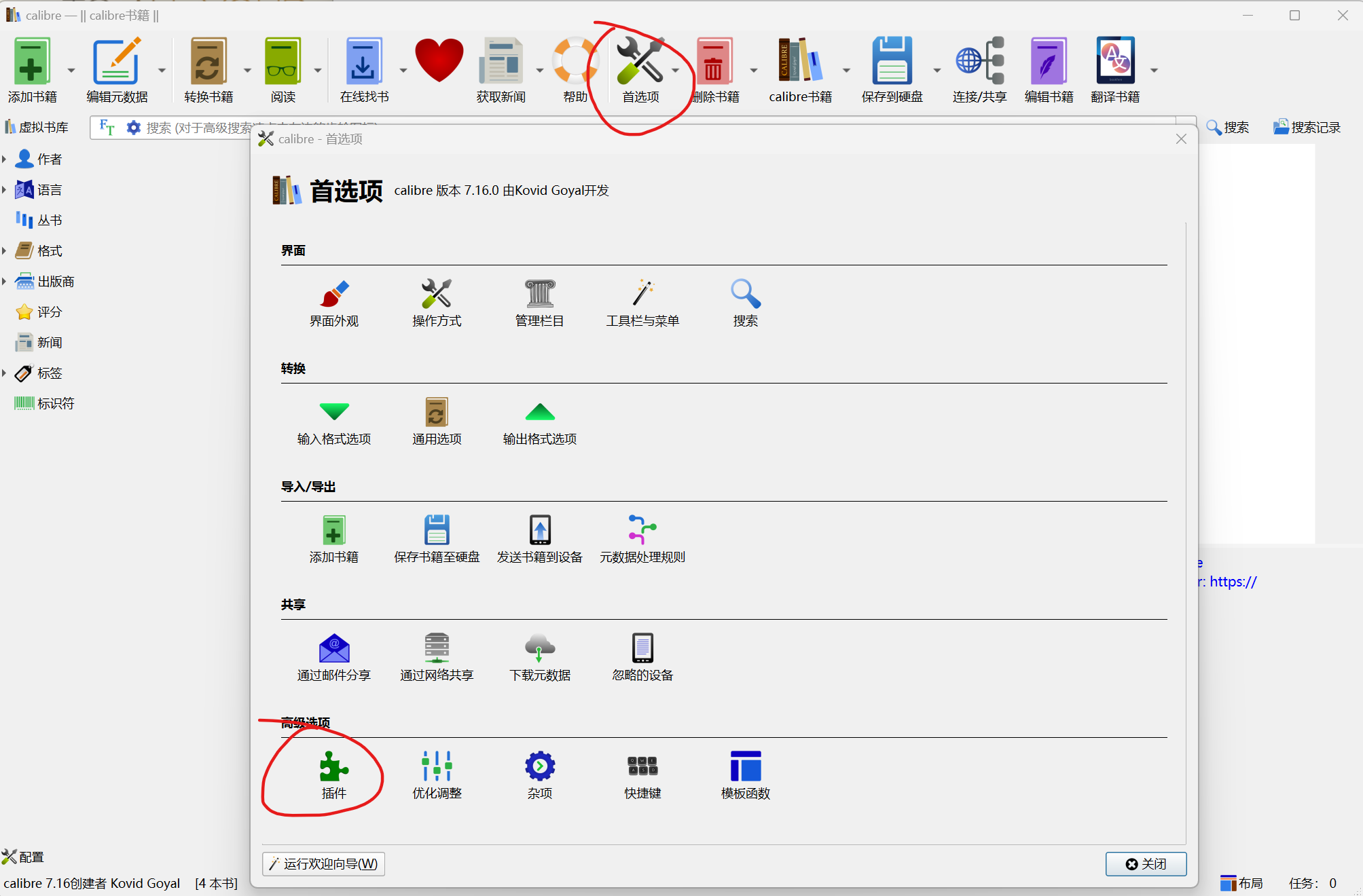Screen dimensions: 1363x896
Task: Open 添加书籍 import settings in the dialog
Action: (334, 540)
